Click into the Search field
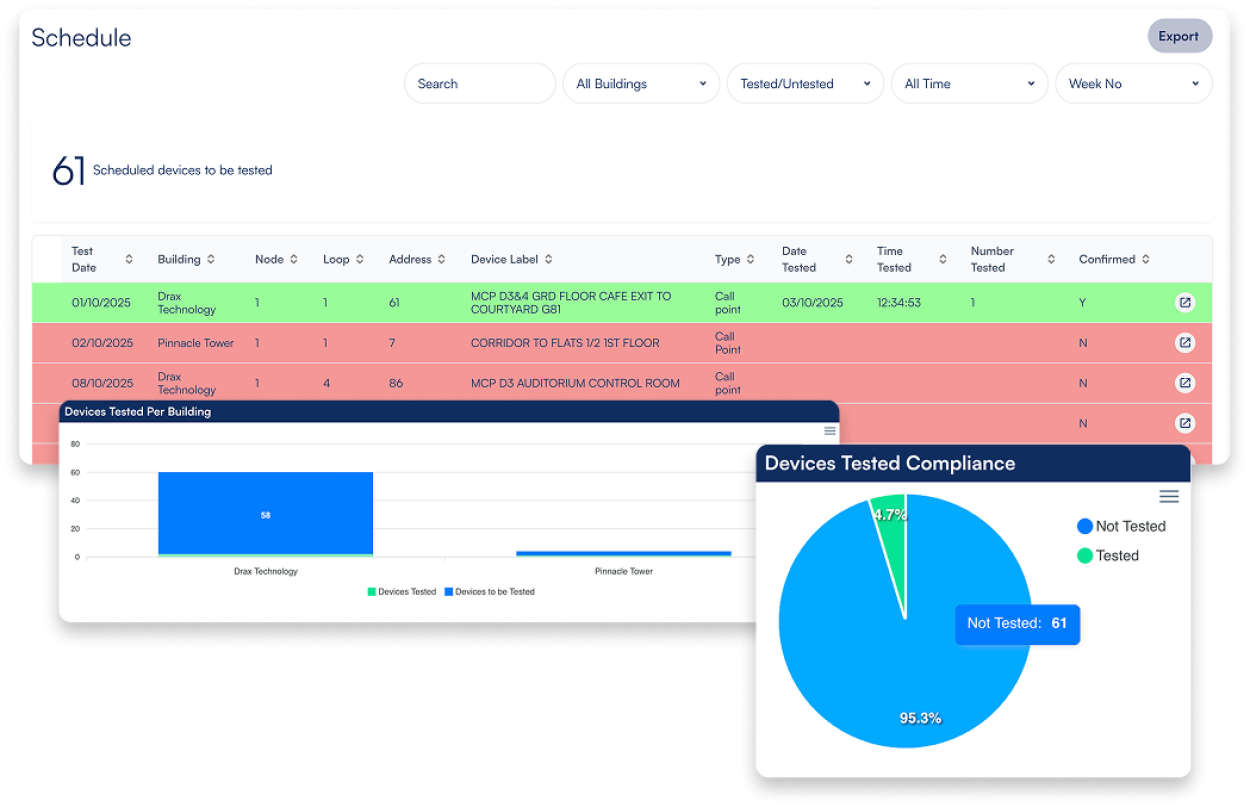This screenshot has width=1250, height=807. (x=480, y=84)
